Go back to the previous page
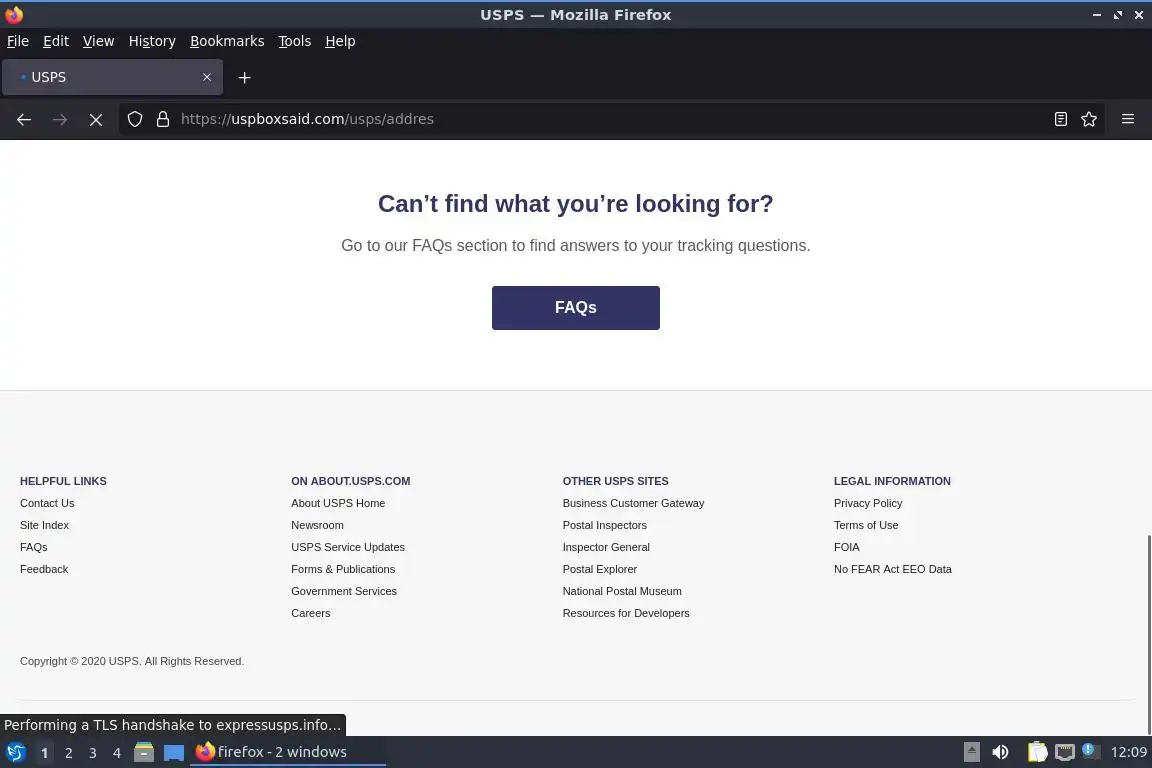 (24, 119)
